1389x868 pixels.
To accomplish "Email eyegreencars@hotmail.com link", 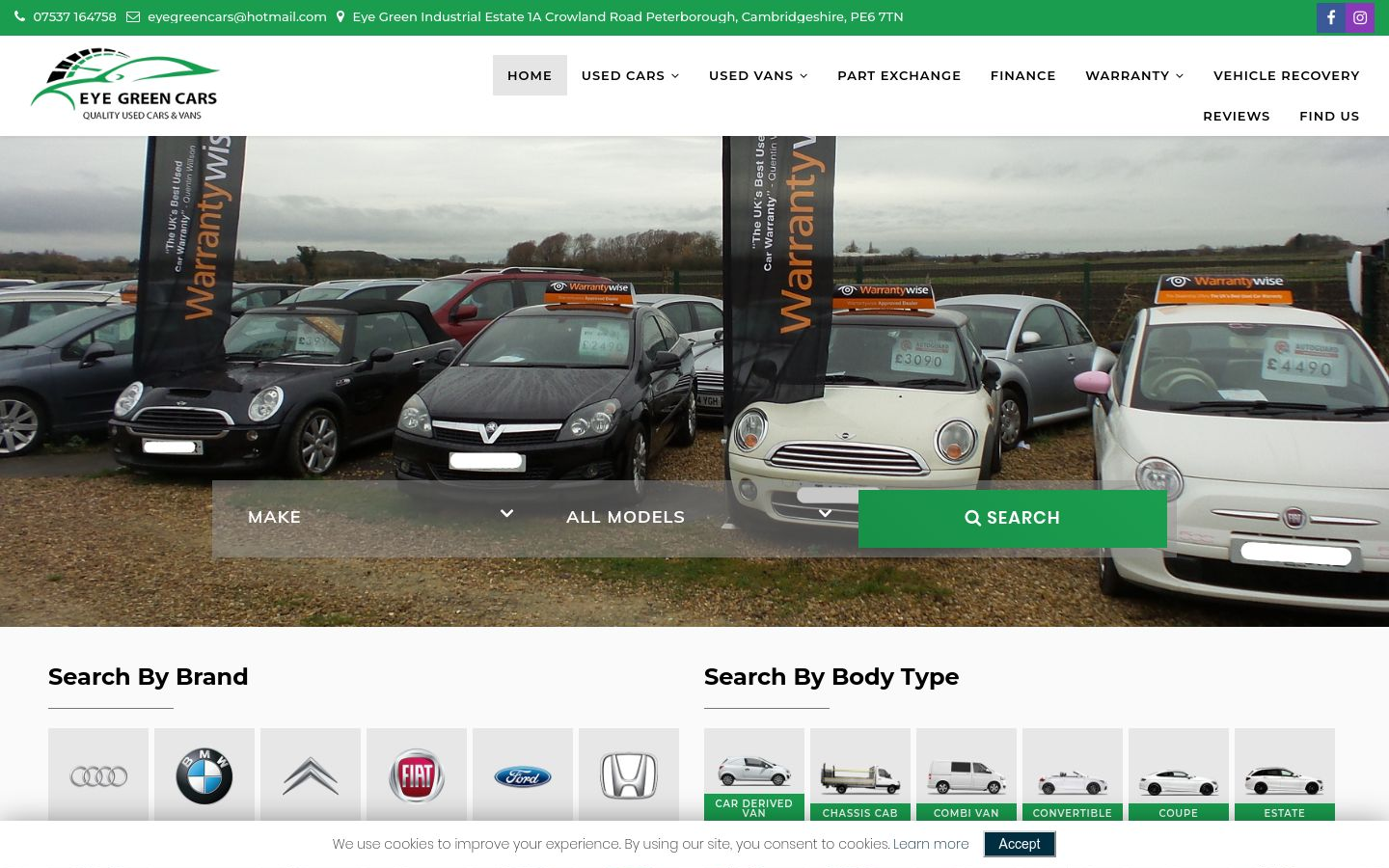I will tap(237, 16).
